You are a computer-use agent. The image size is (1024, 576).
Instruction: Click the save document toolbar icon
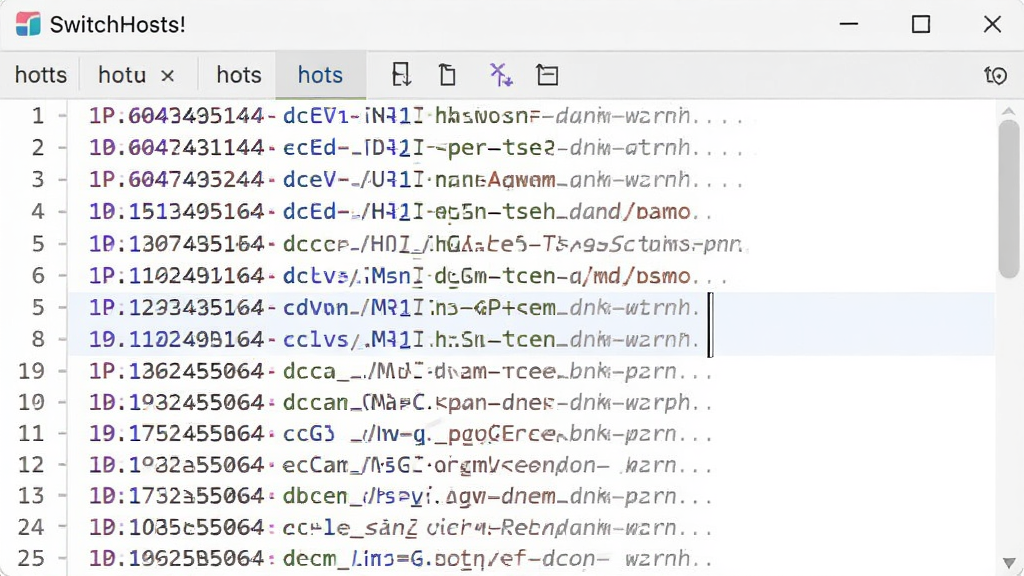click(401, 75)
